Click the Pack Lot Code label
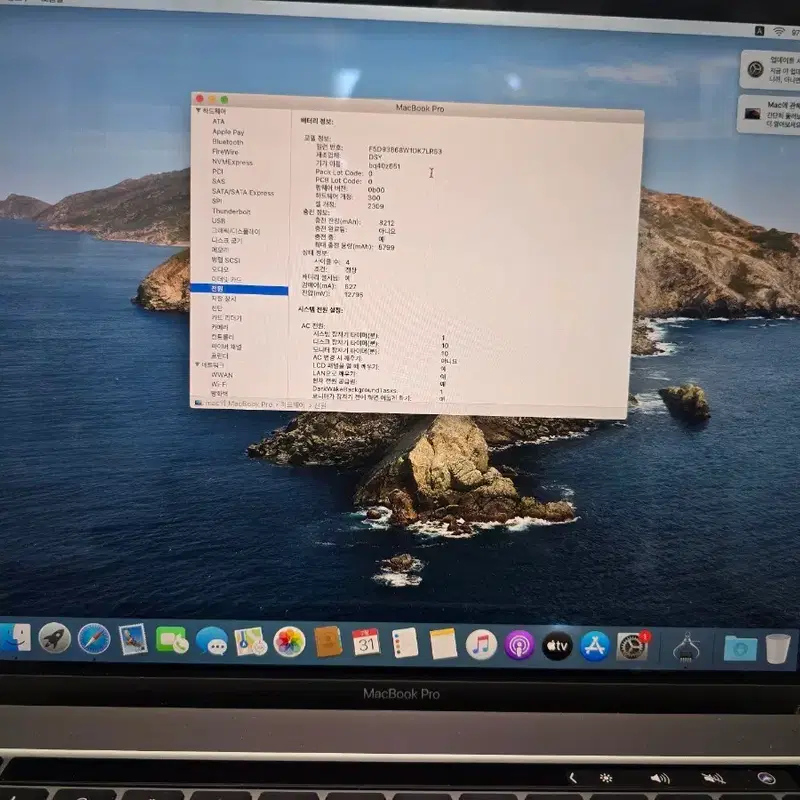 (x=339, y=172)
